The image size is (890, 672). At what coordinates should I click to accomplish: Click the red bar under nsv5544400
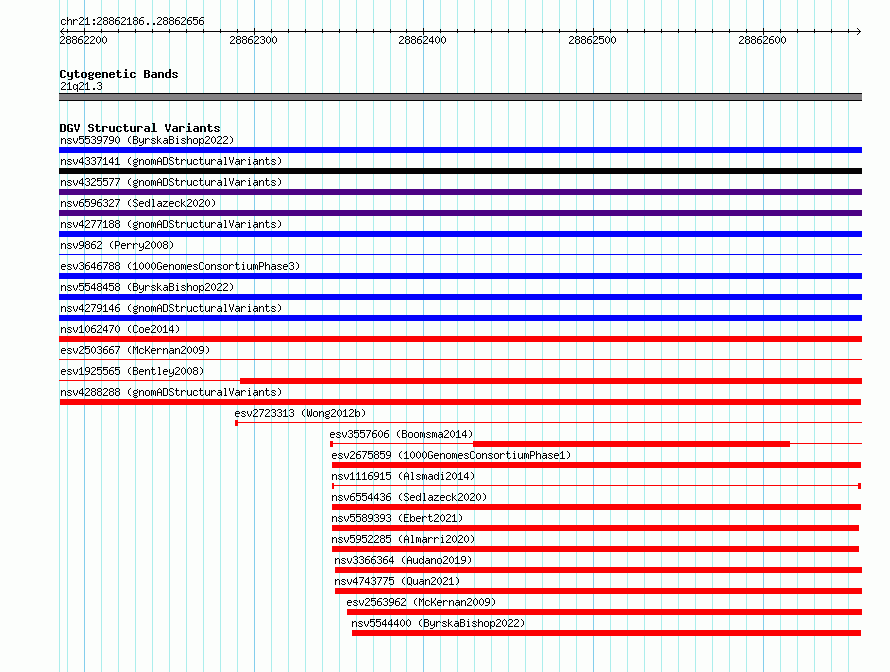point(607,633)
